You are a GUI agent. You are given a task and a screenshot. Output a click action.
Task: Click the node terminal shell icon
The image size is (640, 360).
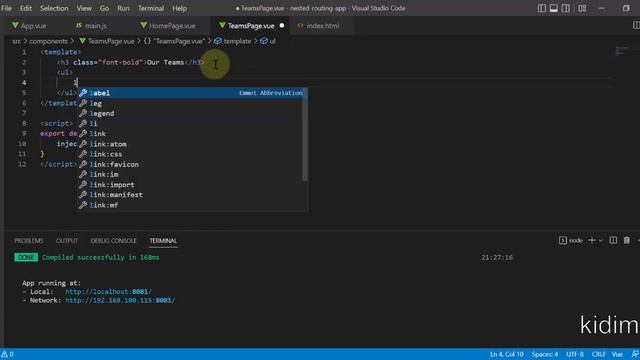click(x=562, y=240)
